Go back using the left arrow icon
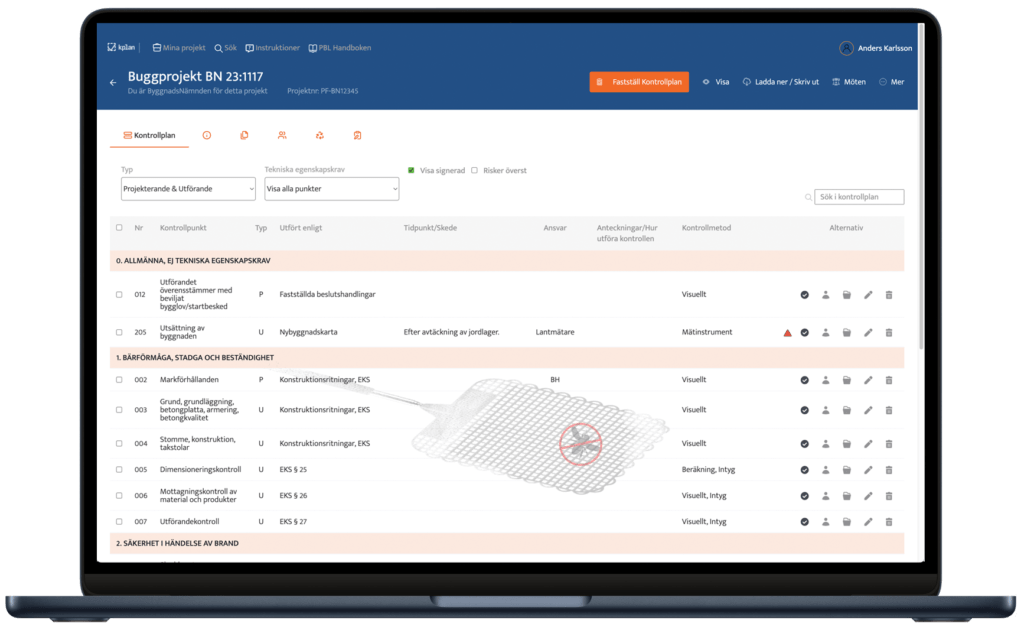This screenshot has width=1024, height=630. tap(113, 82)
